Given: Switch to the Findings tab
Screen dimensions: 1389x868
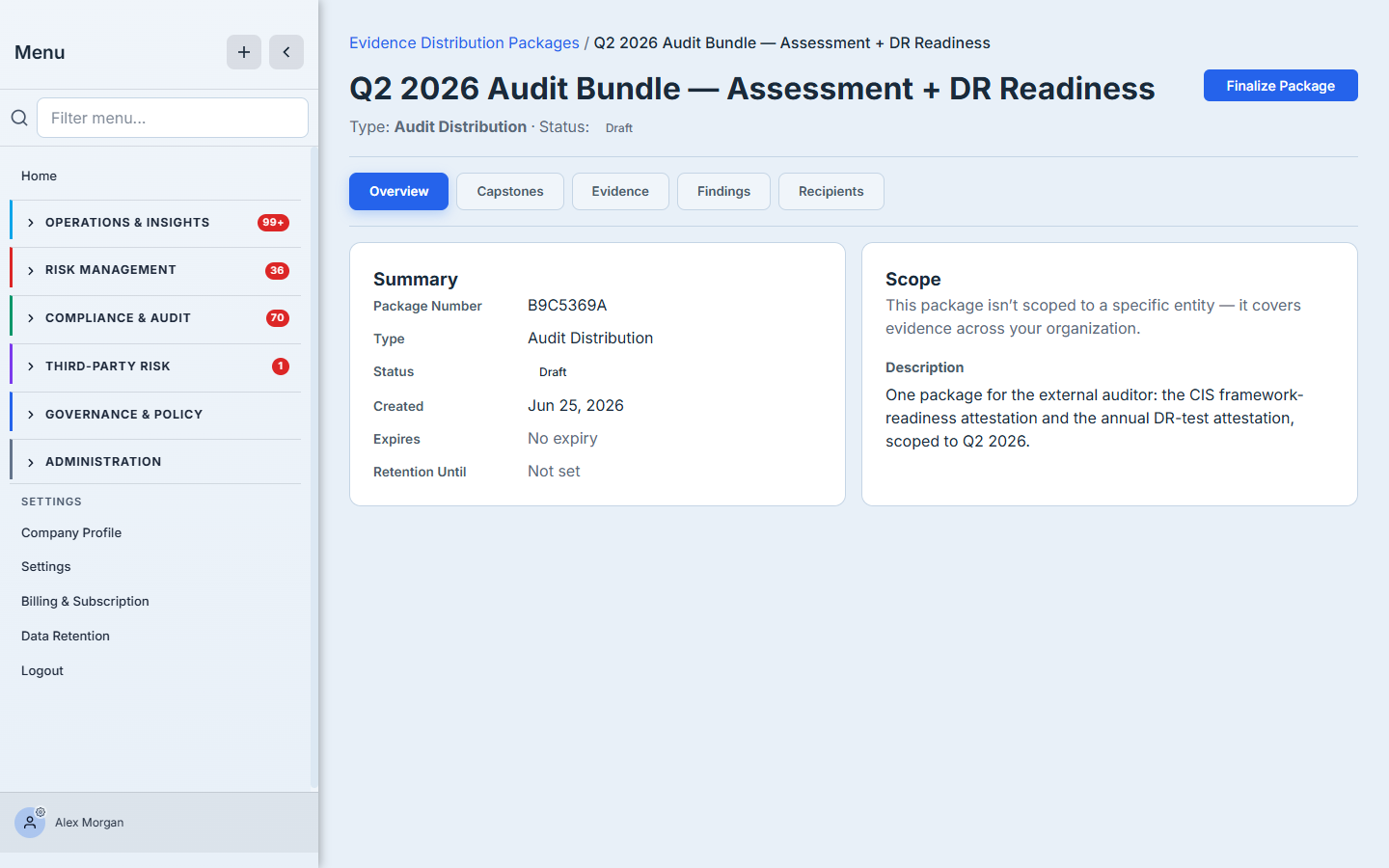Looking at the screenshot, I should 723,191.
